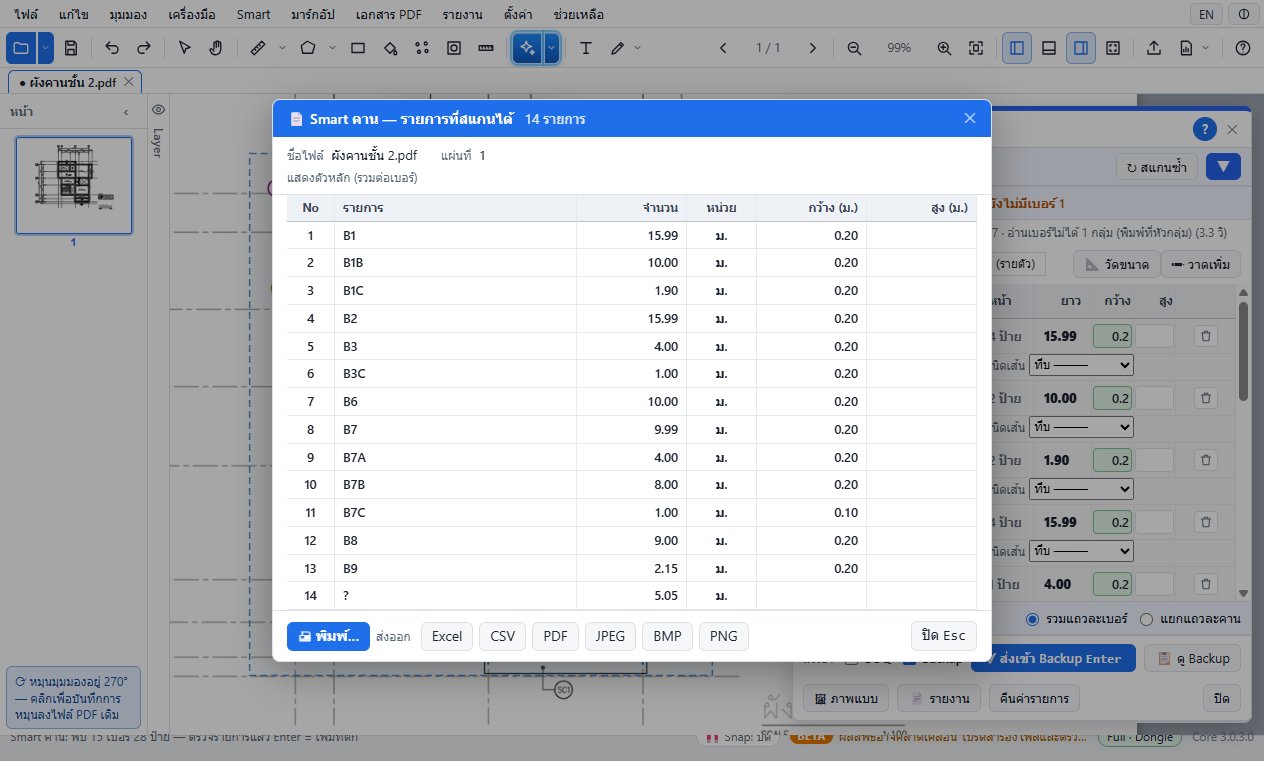
Task: Select the ruler measure tool
Action: tap(257, 48)
